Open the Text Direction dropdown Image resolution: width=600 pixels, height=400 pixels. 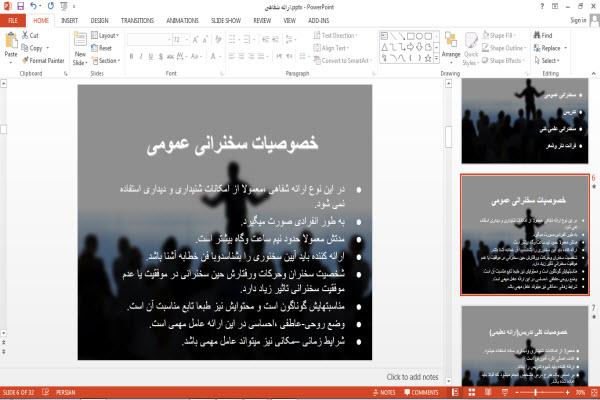click(335, 35)
